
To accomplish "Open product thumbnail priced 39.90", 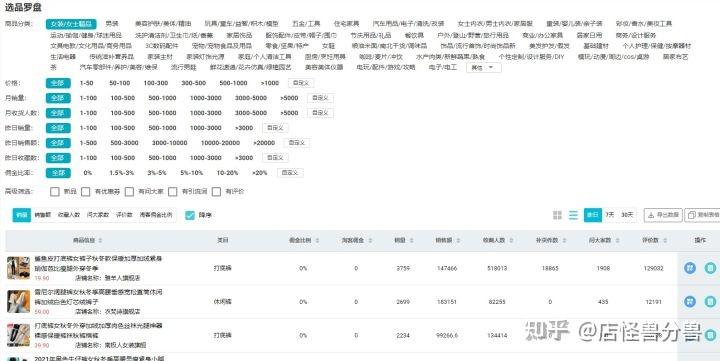I will 18,335.
